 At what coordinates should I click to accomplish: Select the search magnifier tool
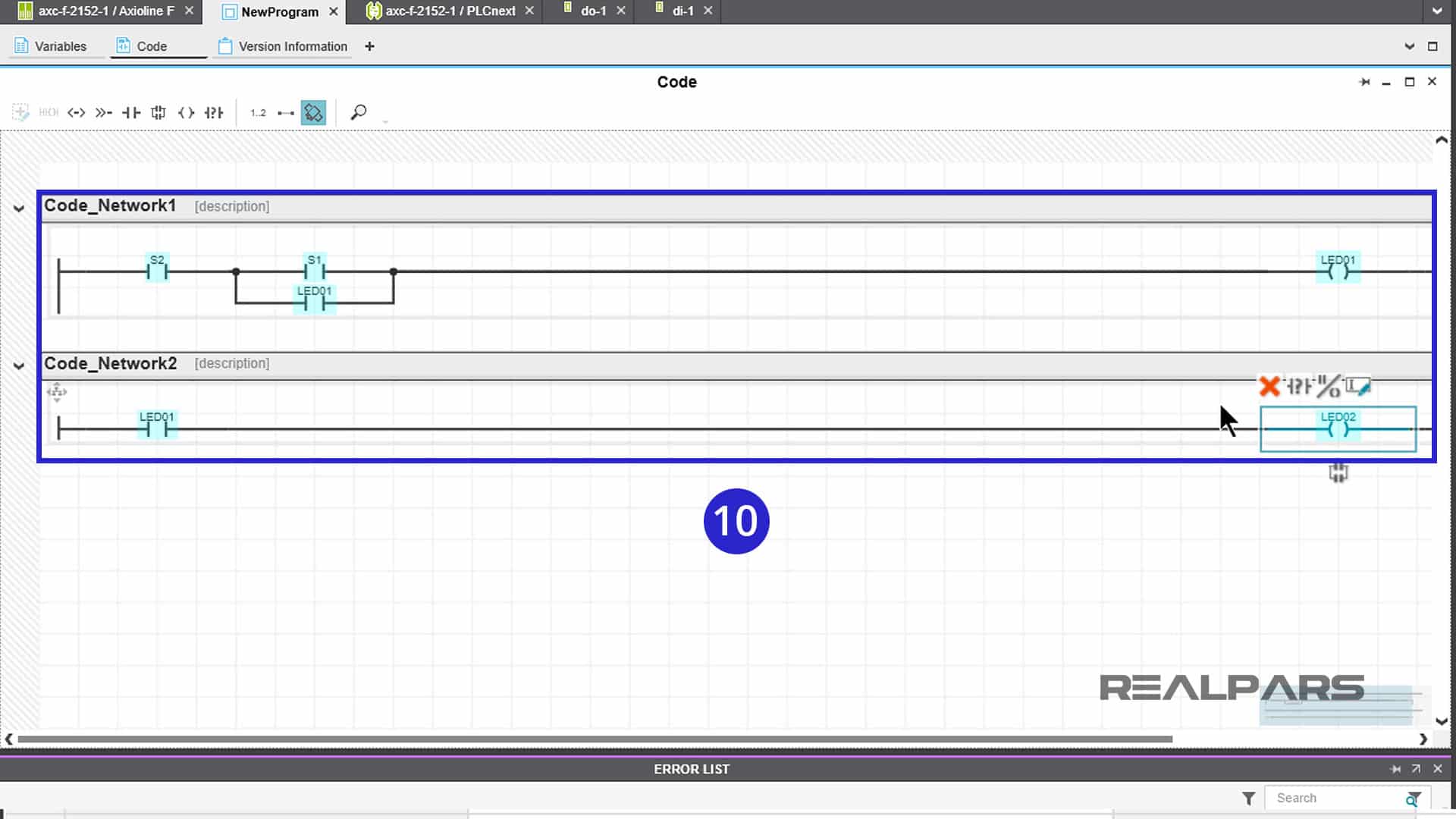[359, 112]
